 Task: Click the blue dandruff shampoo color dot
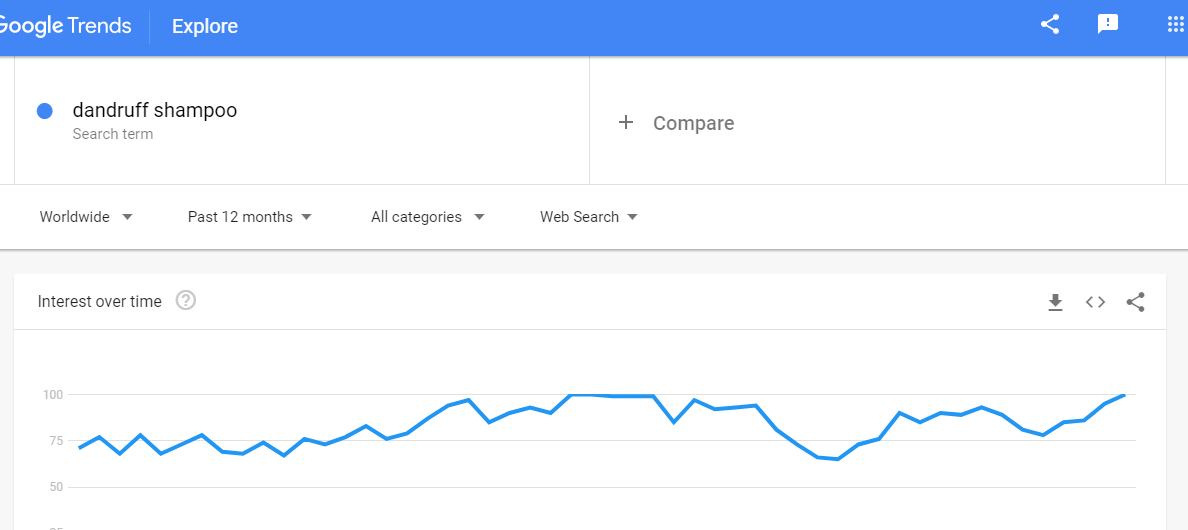coord(45,111)
